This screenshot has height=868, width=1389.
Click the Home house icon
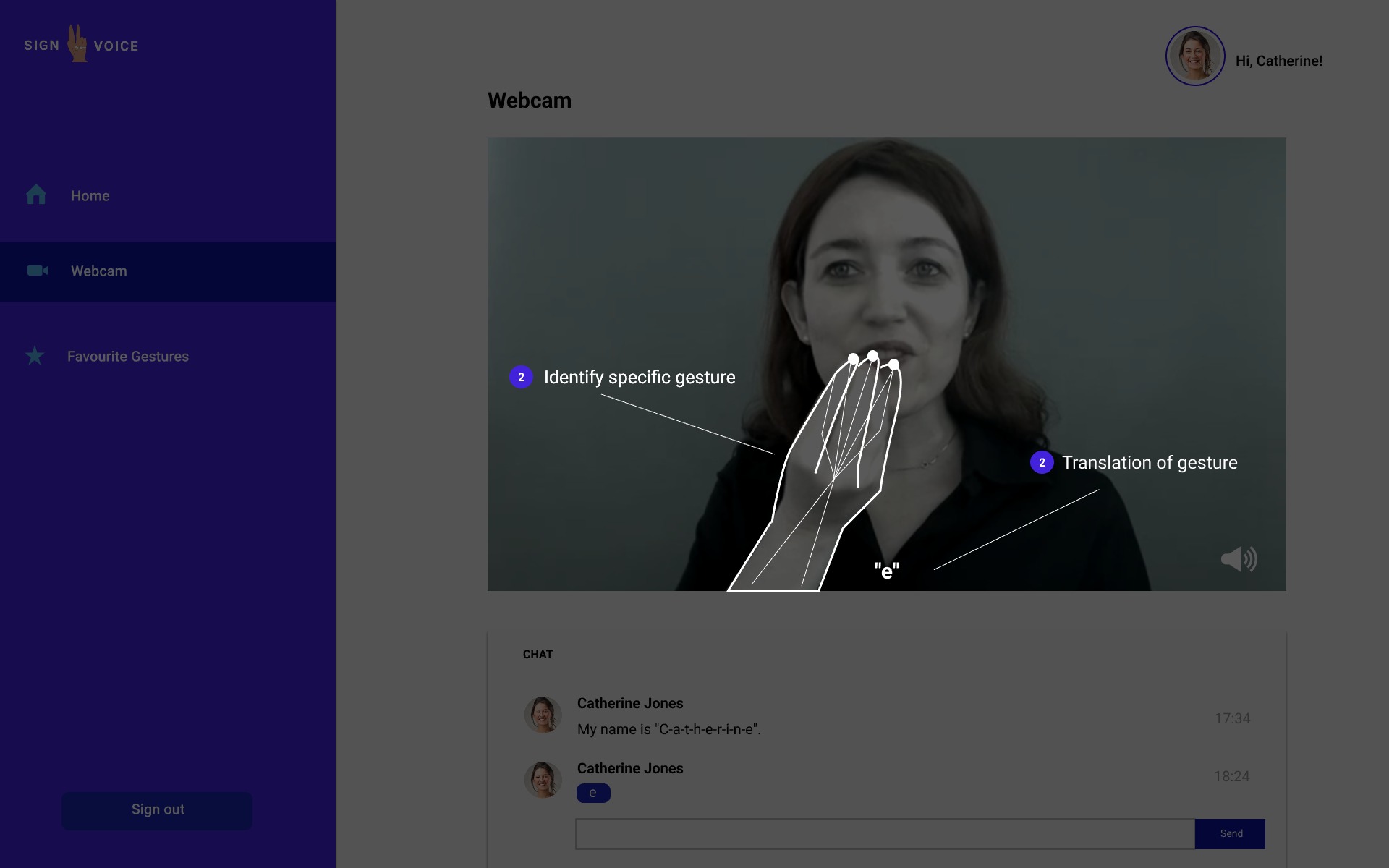point(36,195)
